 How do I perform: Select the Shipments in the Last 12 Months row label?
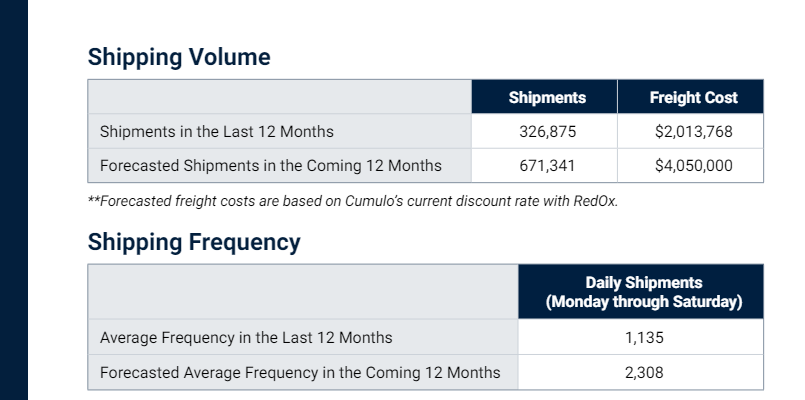click(x=217, y=131)
